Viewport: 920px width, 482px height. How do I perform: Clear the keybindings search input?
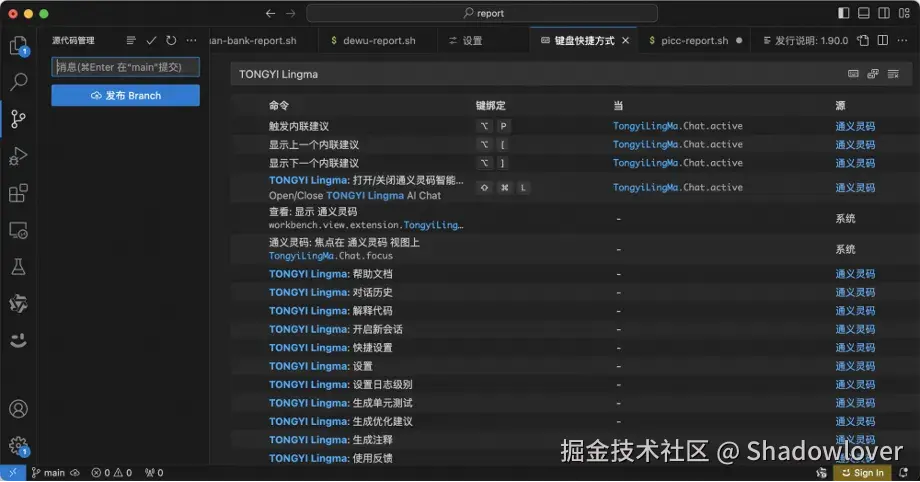[x=893, y=74]
